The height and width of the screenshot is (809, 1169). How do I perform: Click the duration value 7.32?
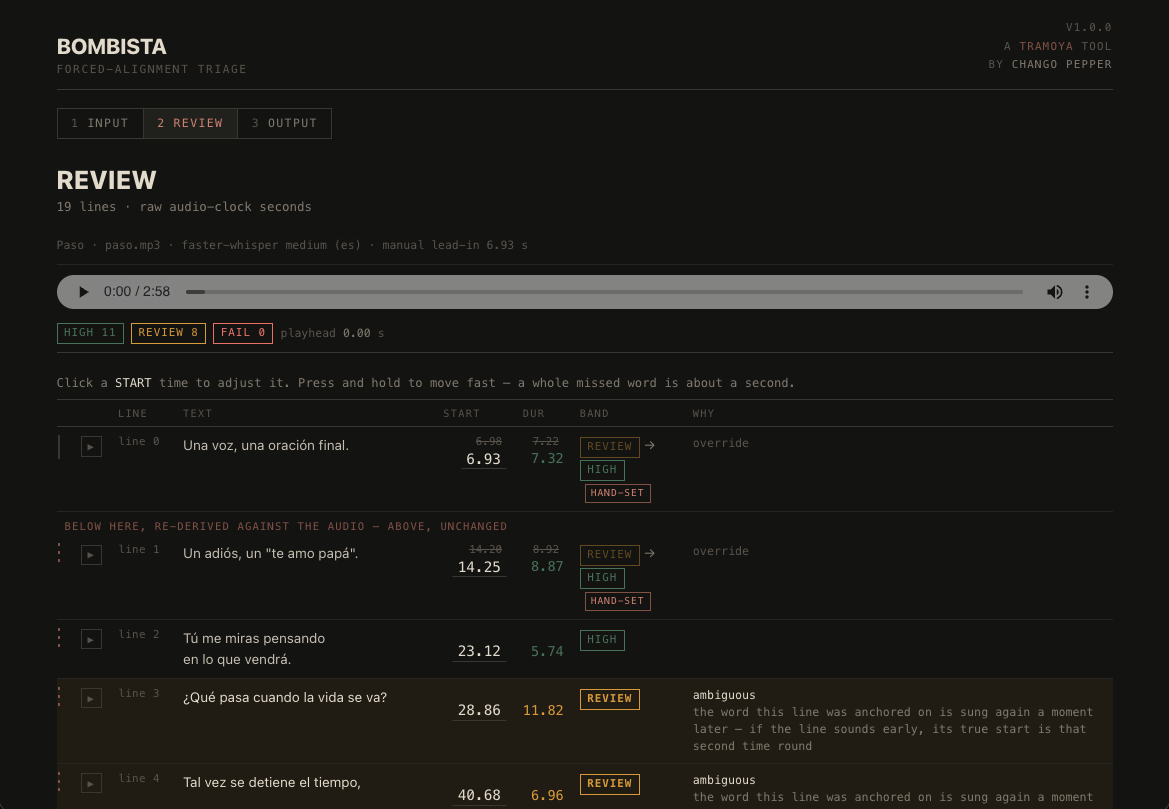pyautogui.click(x=547, y=459)
